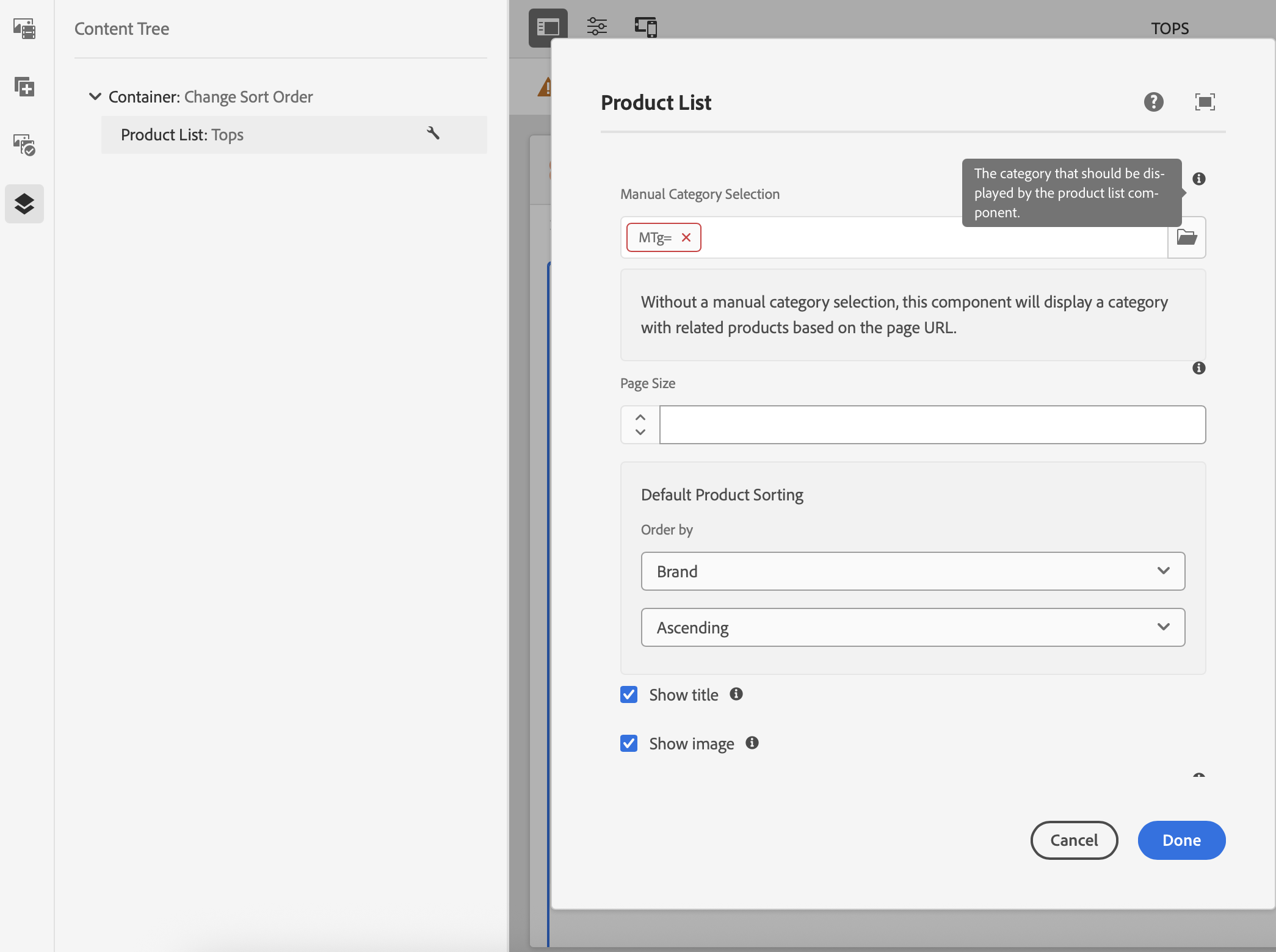
Task: Open the Brand order-by dropdown
Action: coord(913,571)
